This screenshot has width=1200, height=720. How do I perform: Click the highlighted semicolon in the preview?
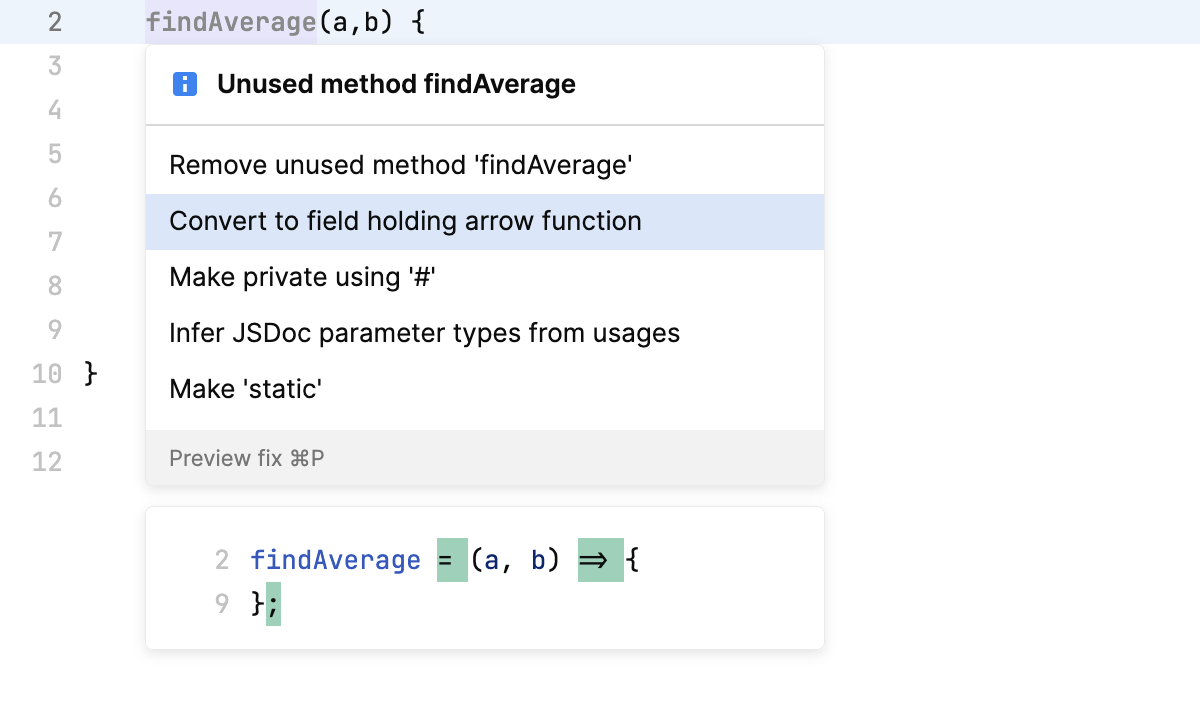pyautogui.click(x=272, y=604)
